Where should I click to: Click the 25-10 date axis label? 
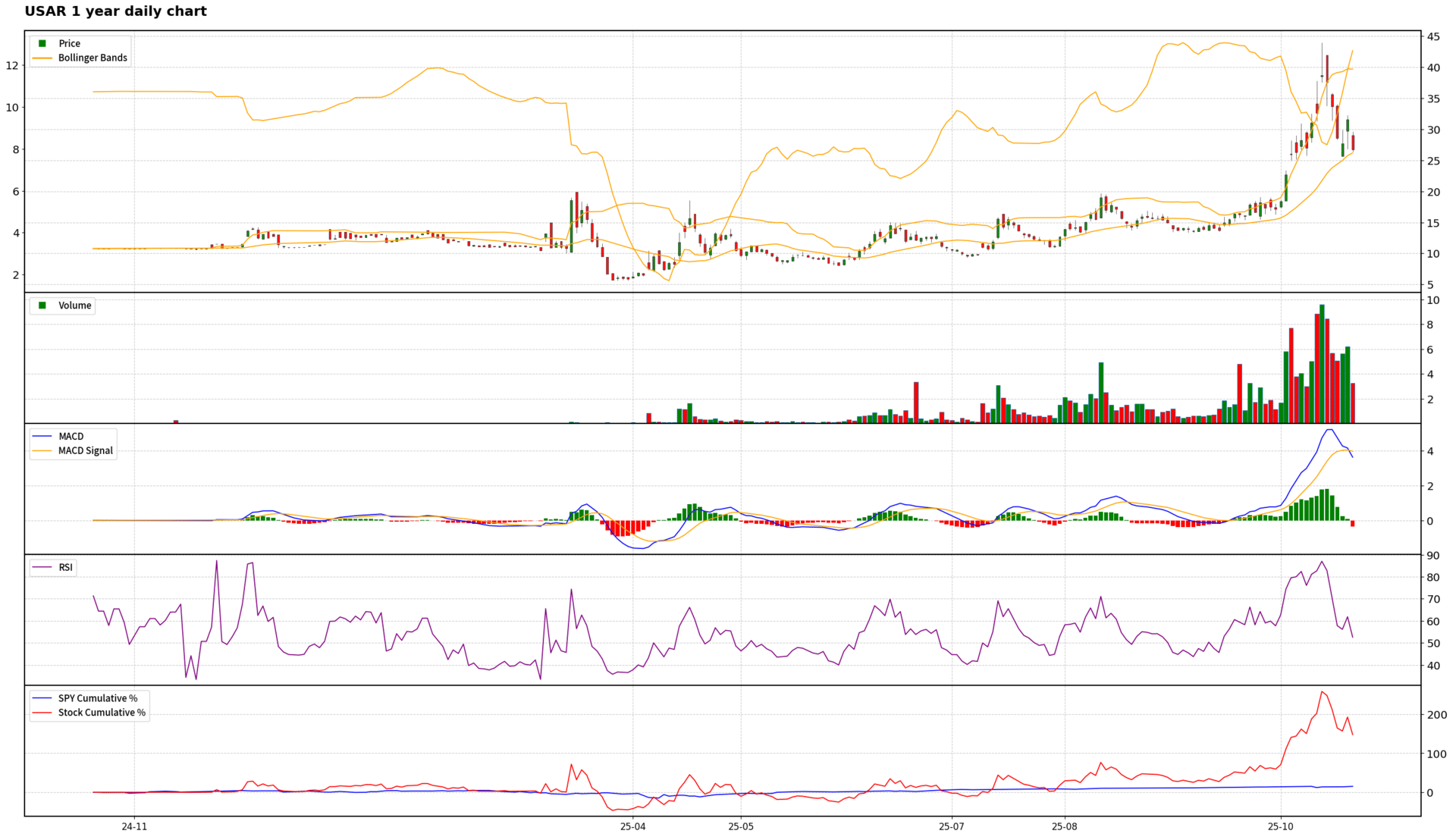pos(1281,826)
